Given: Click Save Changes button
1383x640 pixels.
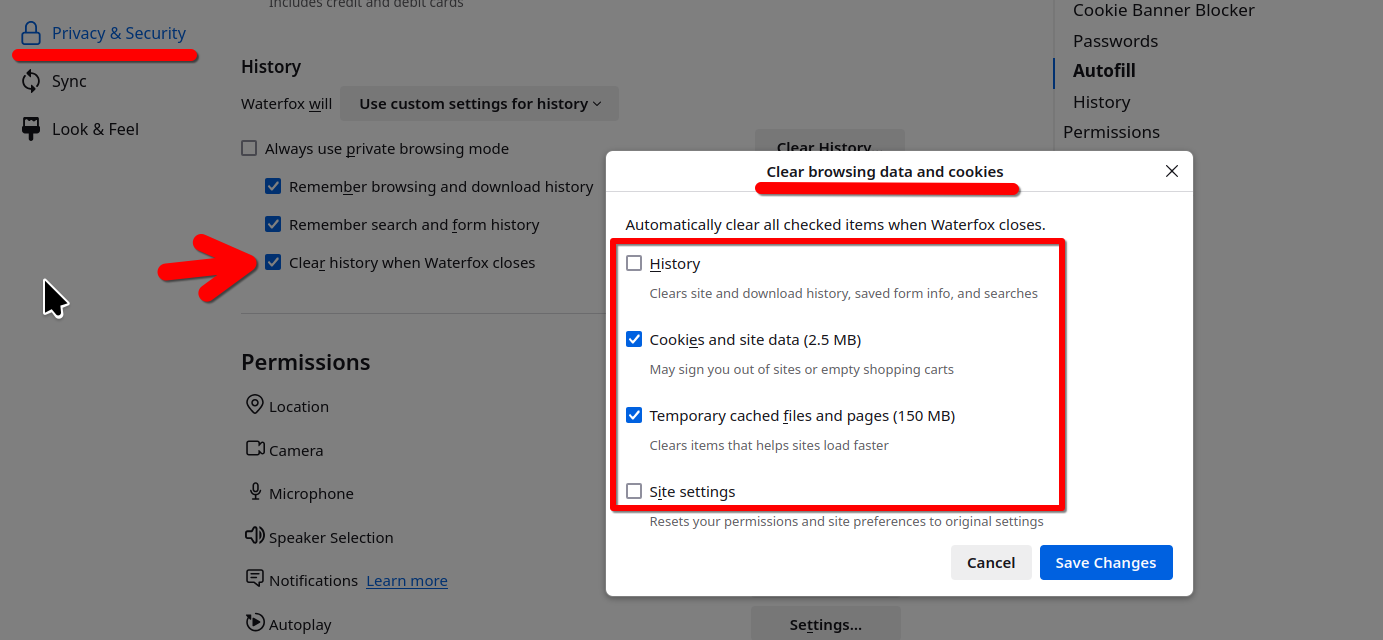Looking at the screenshot, I should point(1106,563).
